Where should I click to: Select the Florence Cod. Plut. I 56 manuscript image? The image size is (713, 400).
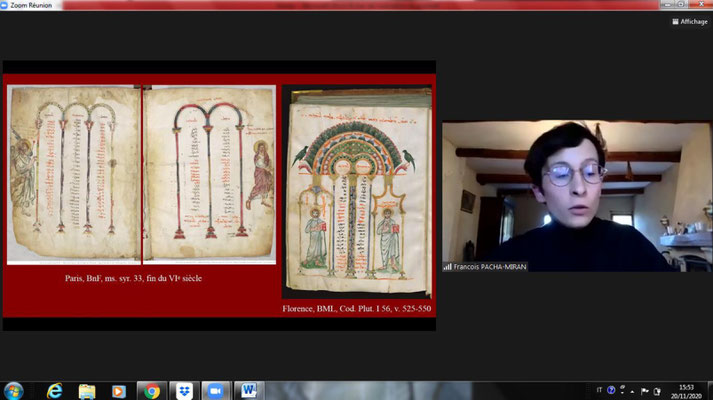click(x=356, y=192)
